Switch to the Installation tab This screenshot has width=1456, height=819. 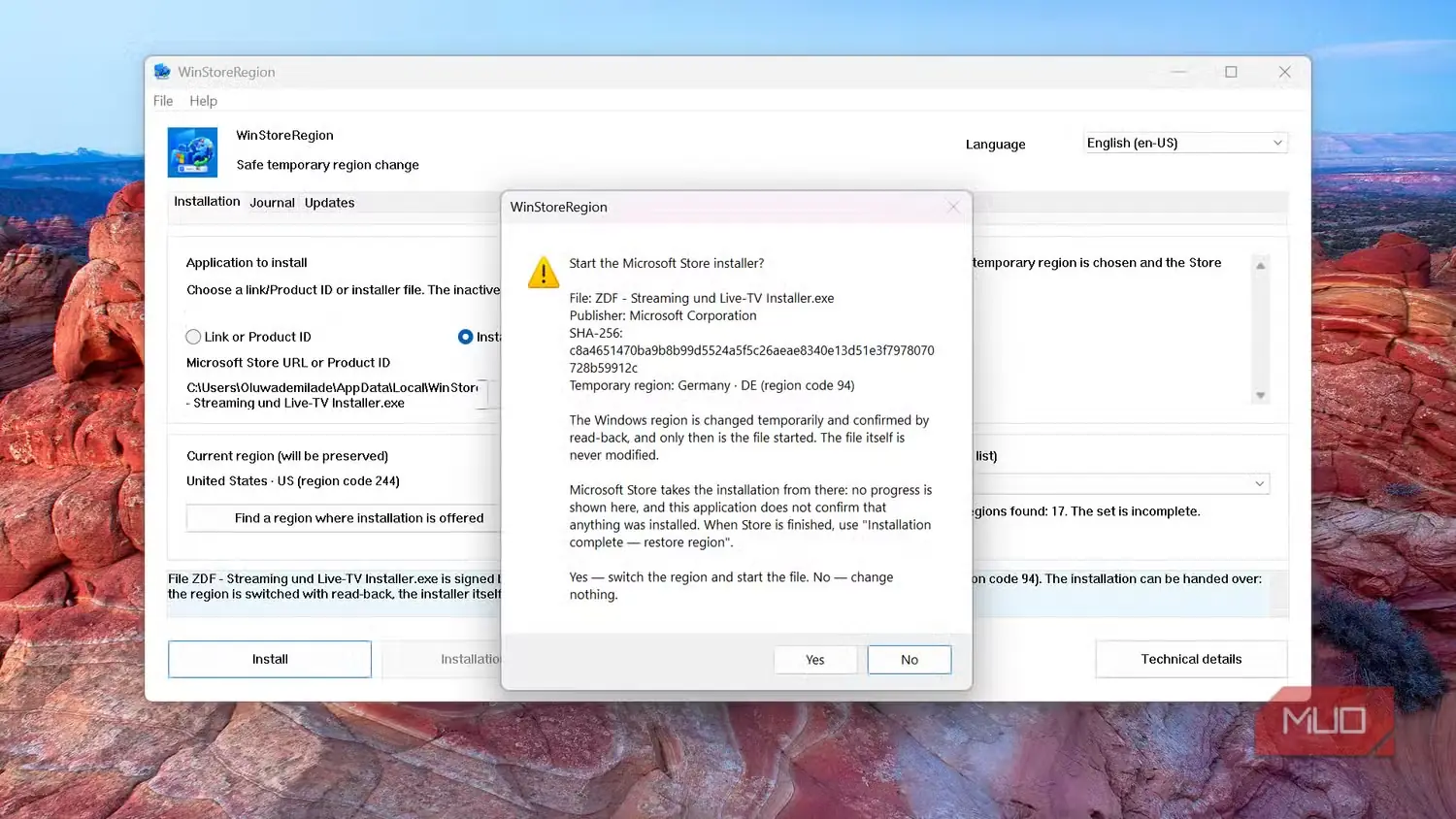coord(207,202)
